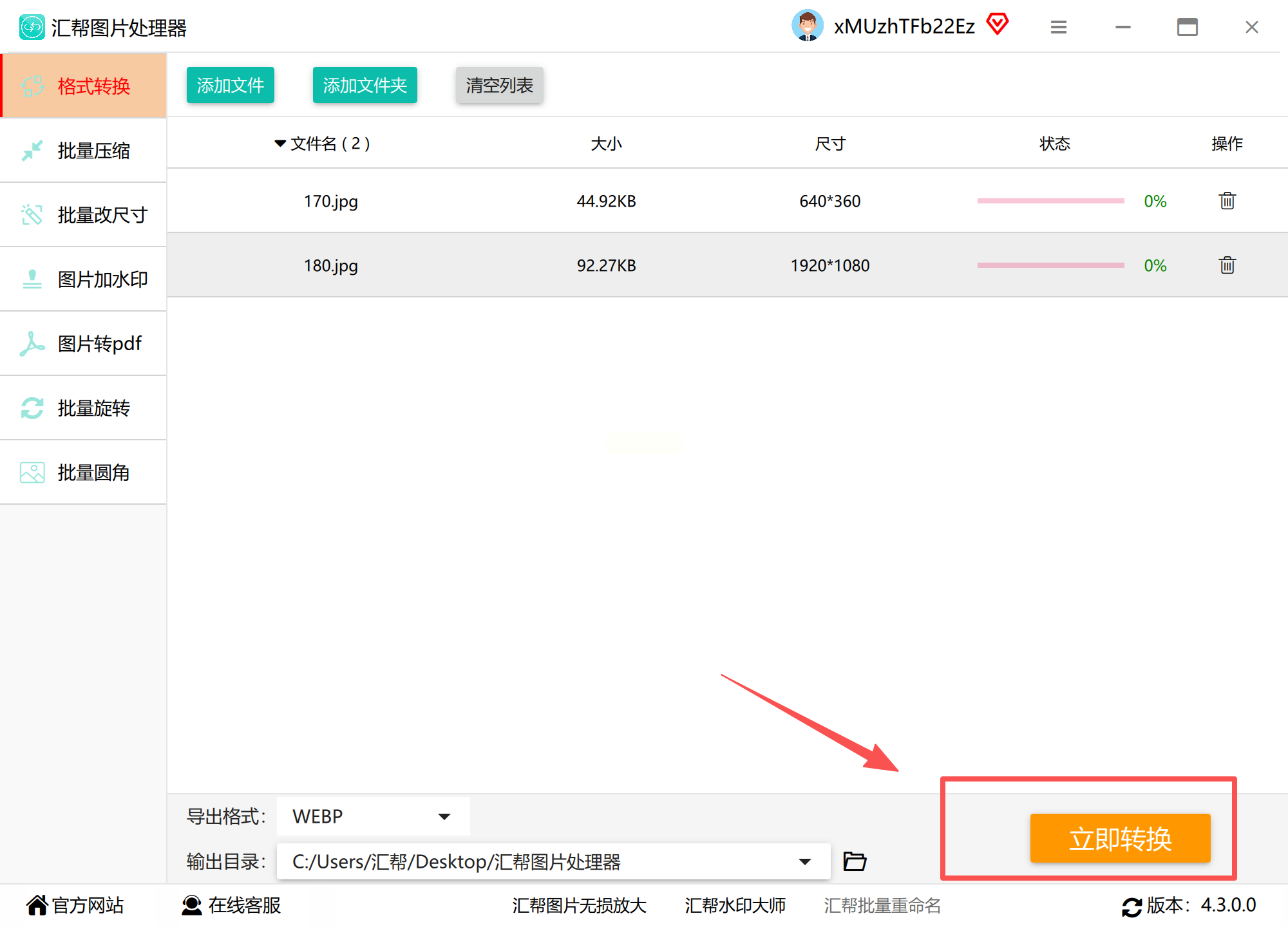This screenshot has width=1288, height=927.
Task: Click the 立即转换 button
Action: tap(1120, 838)
